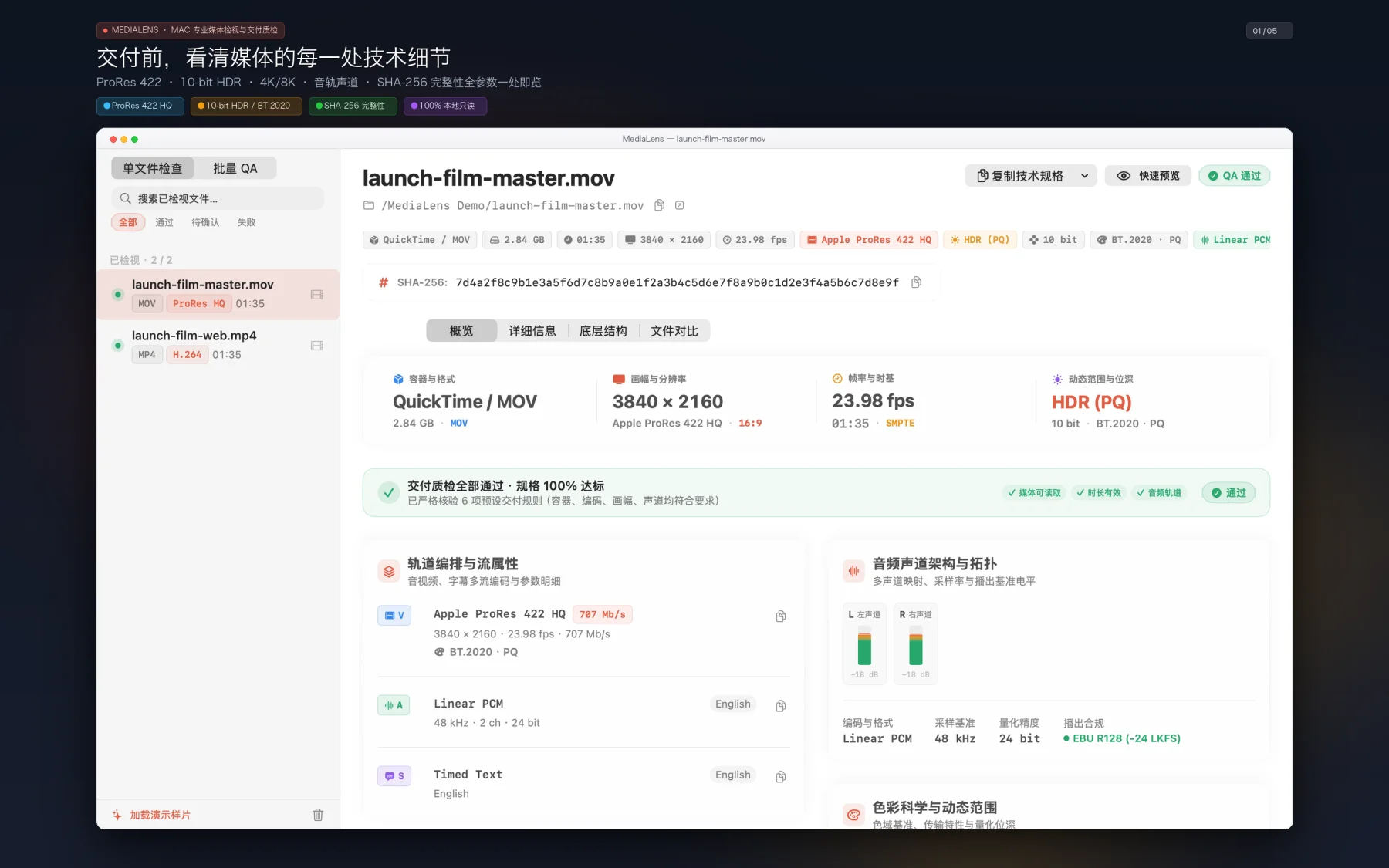1389x868 pixels.
Task: Click the search magnifier icon in sidebar
Action: 125,198
